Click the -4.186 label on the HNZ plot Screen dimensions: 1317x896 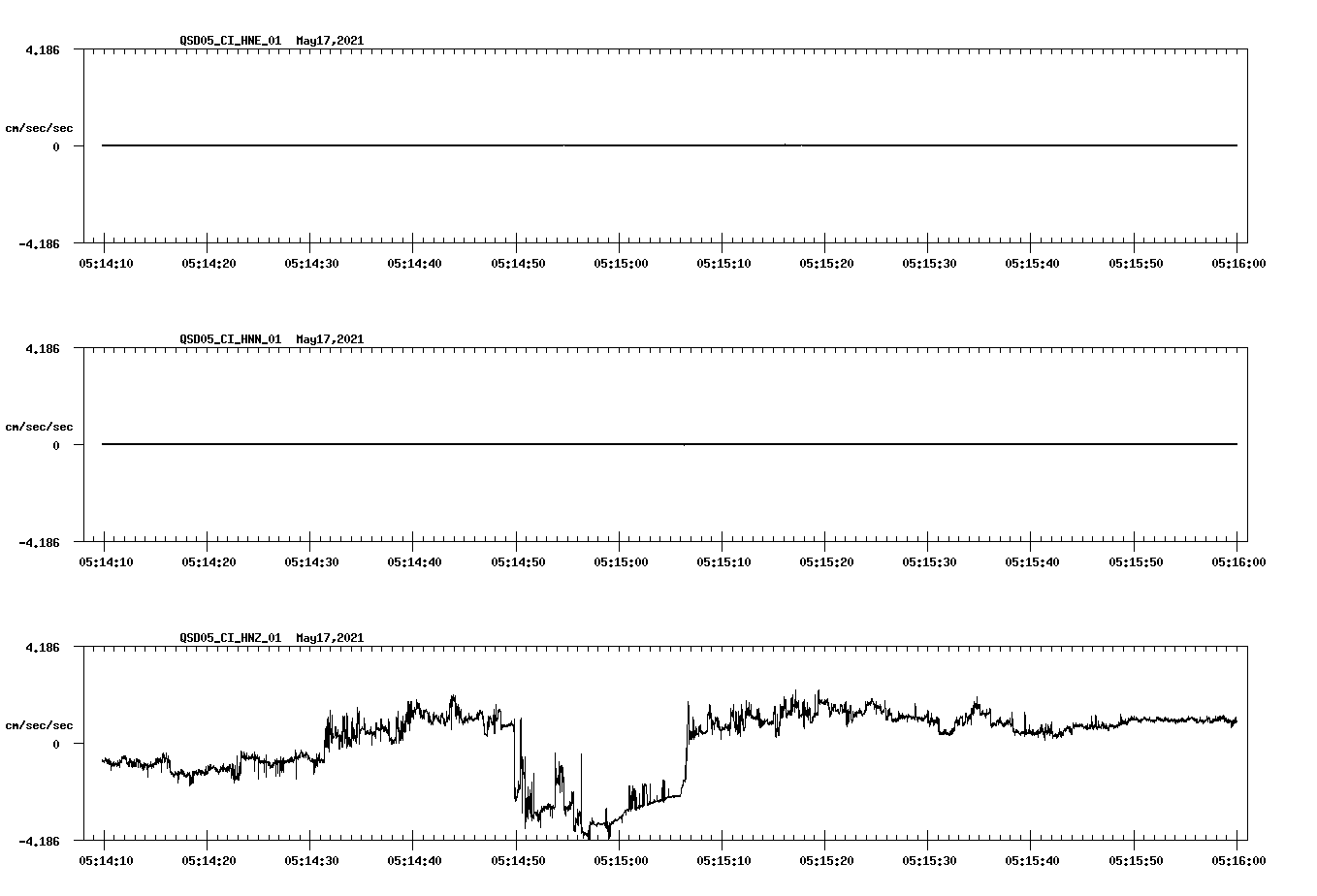[x=39, y=842]
